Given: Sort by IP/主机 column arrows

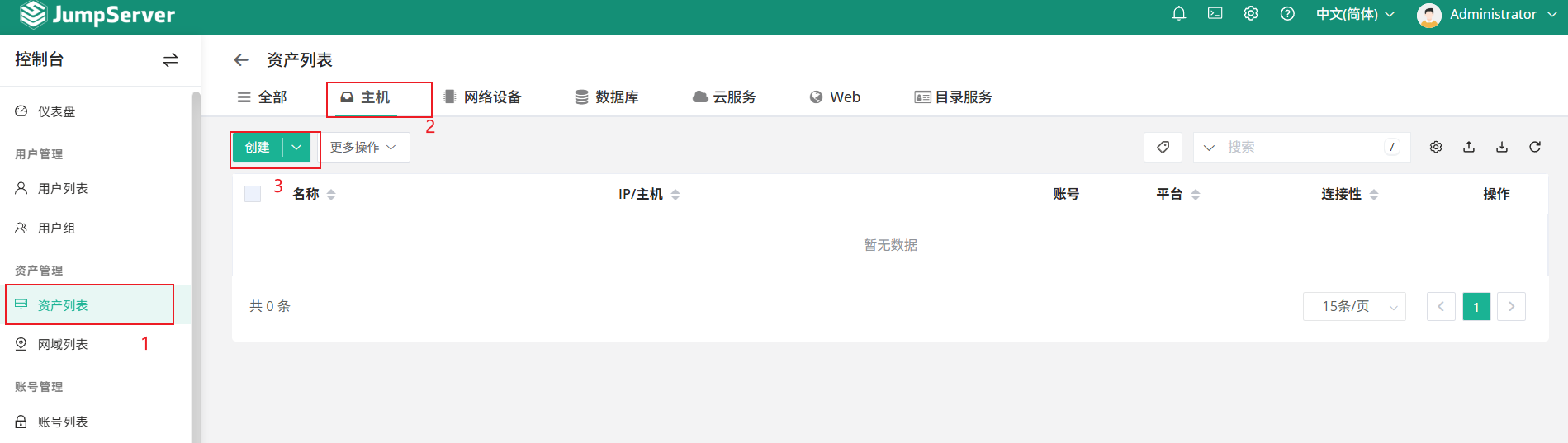Looking at the screenshot, I should tap(675, 195).
